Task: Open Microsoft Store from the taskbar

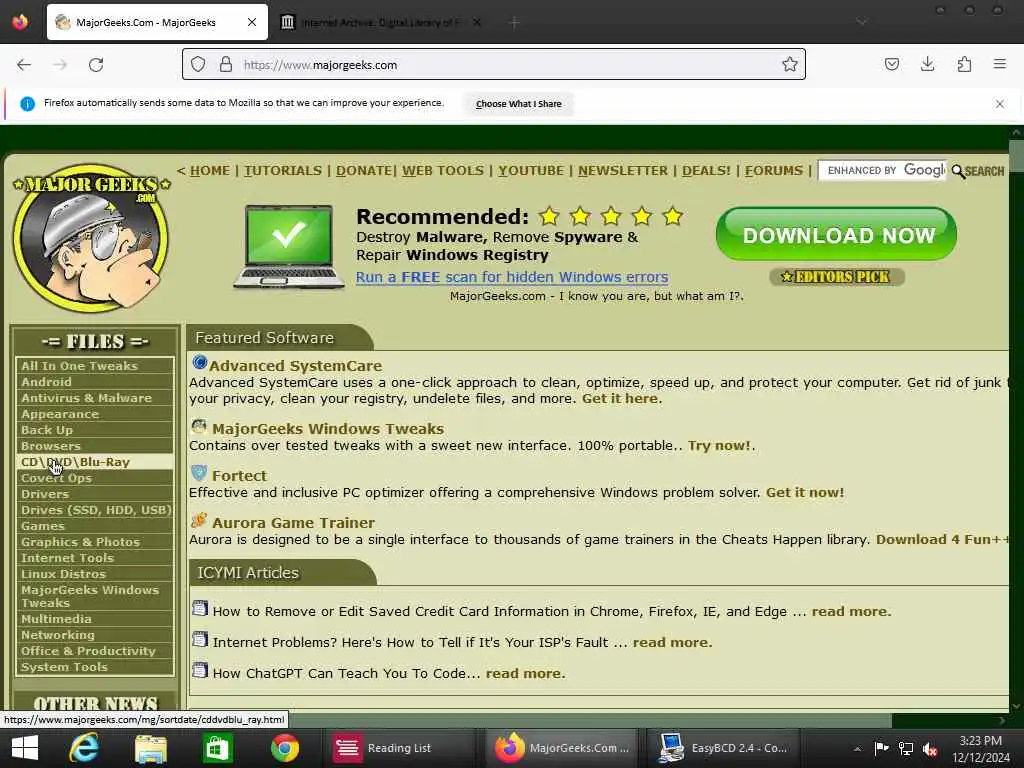Action: pyautogui.click(x=217, y=748)
